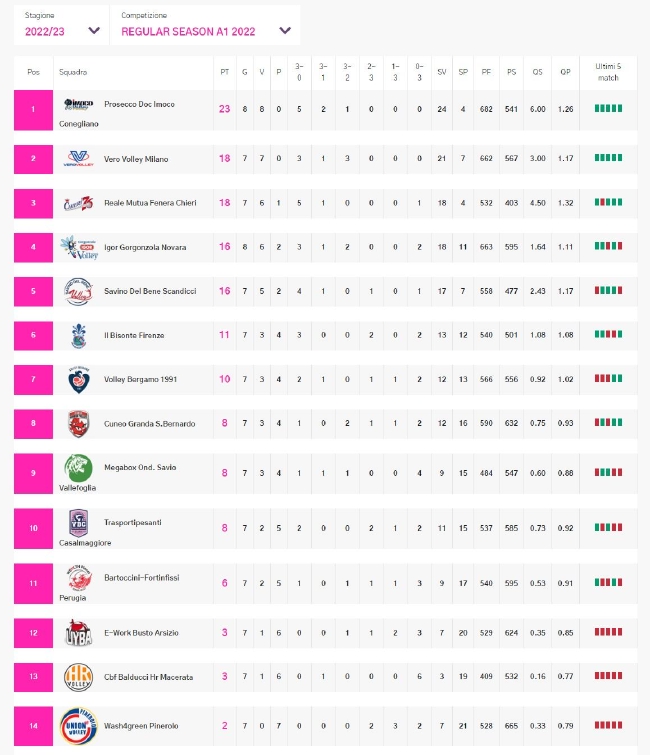Open the Igor Gorgonzola Novara logo
650x755 pixels.
click(79, 247)
